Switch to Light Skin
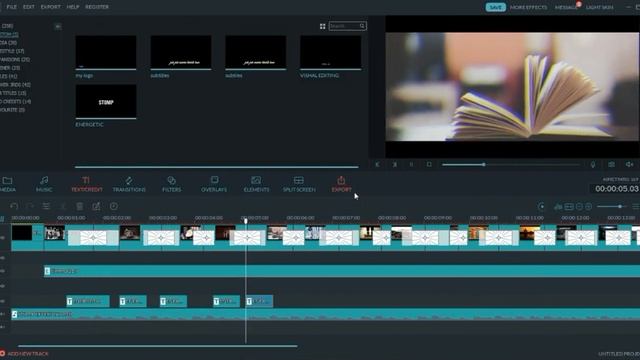The width and height of the screenshot is (640, 360). tap(600, 7)
